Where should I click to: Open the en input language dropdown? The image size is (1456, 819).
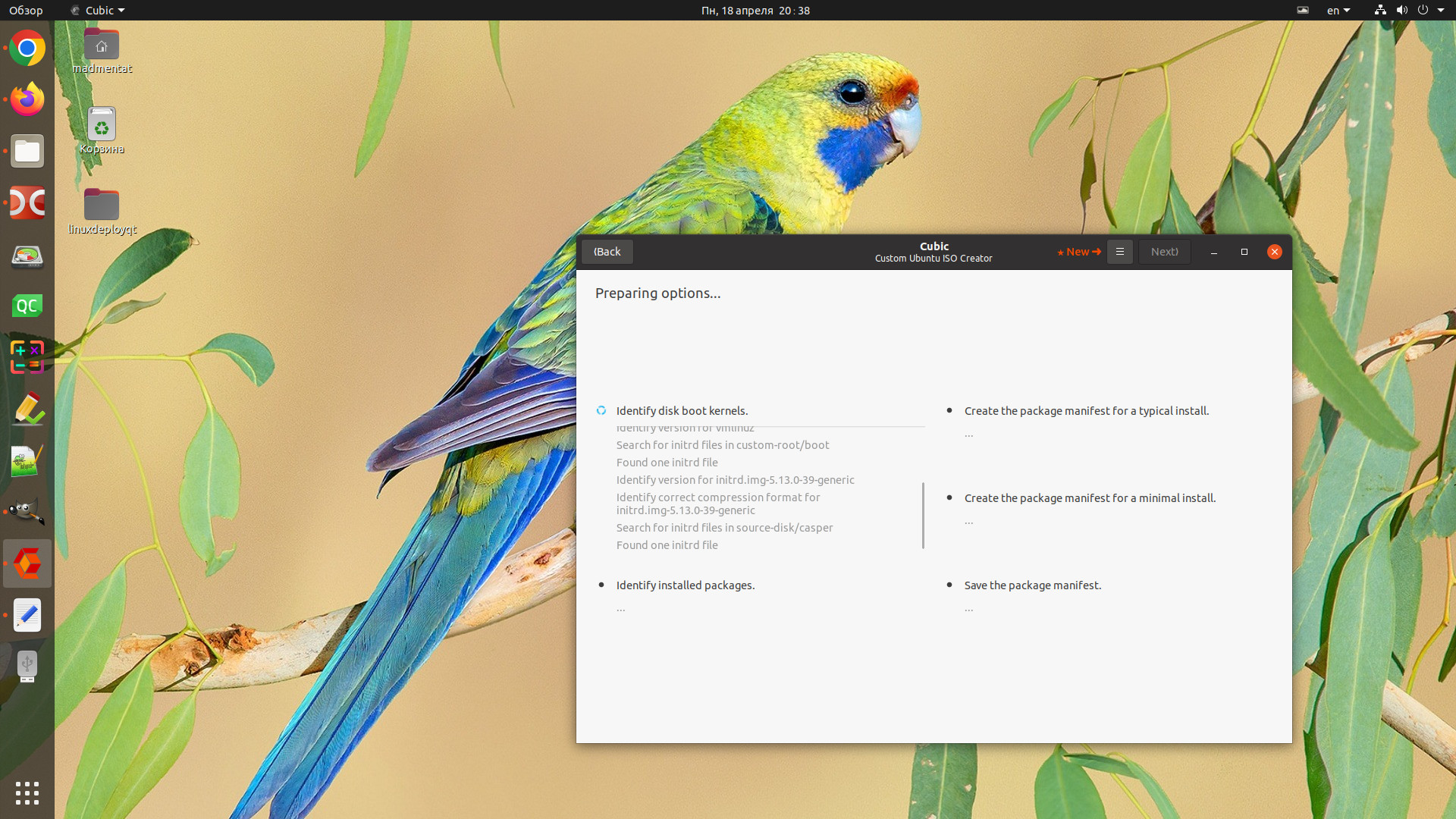(x=1338, y=10)
